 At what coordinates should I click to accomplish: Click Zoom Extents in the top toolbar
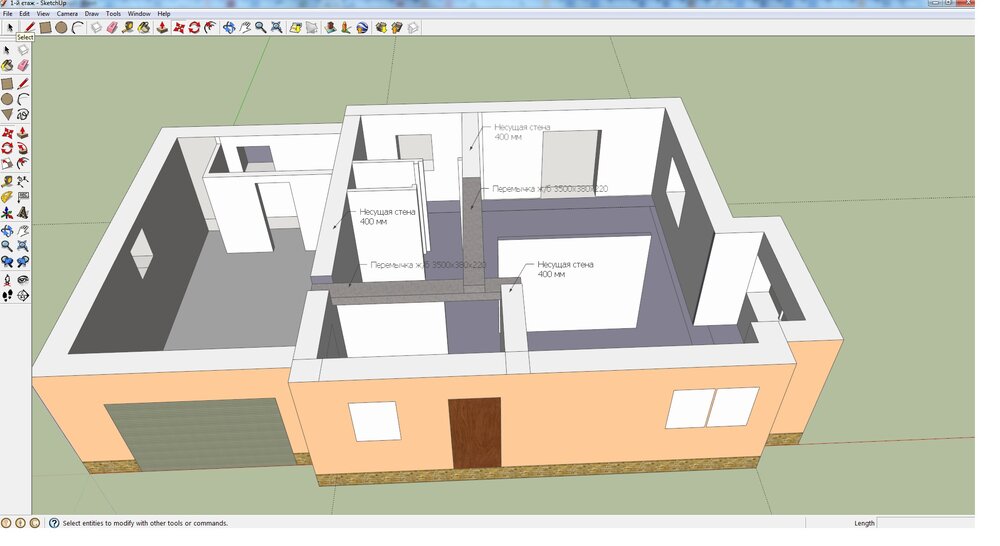point(276,28)
